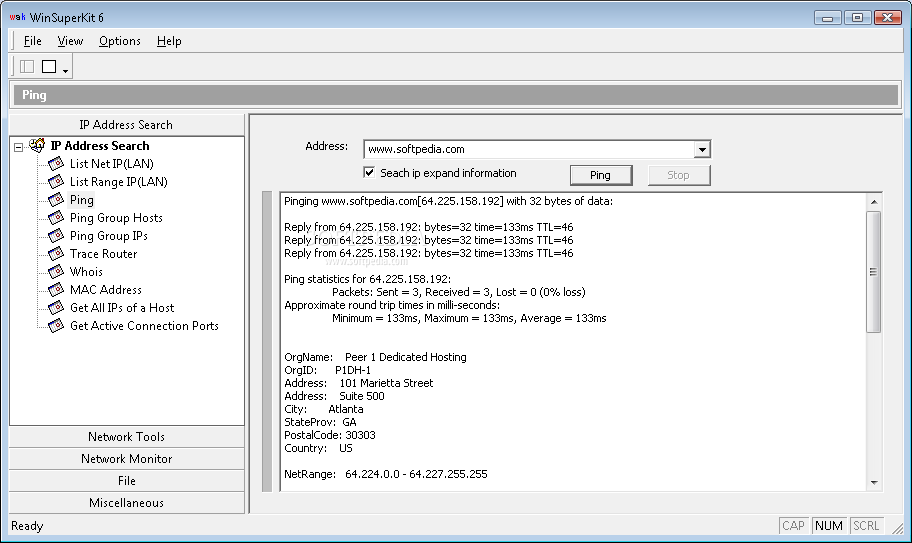Click the 'Pinging www.softpedia.com' output line
The width and height of the screenshot is (912, 543).
click(448, 202)
